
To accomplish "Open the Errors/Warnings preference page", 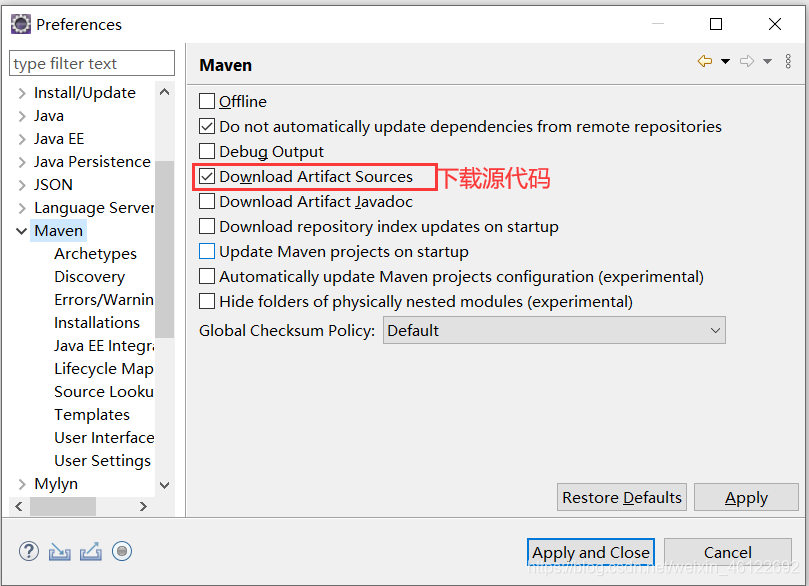I will click(104, 300).
